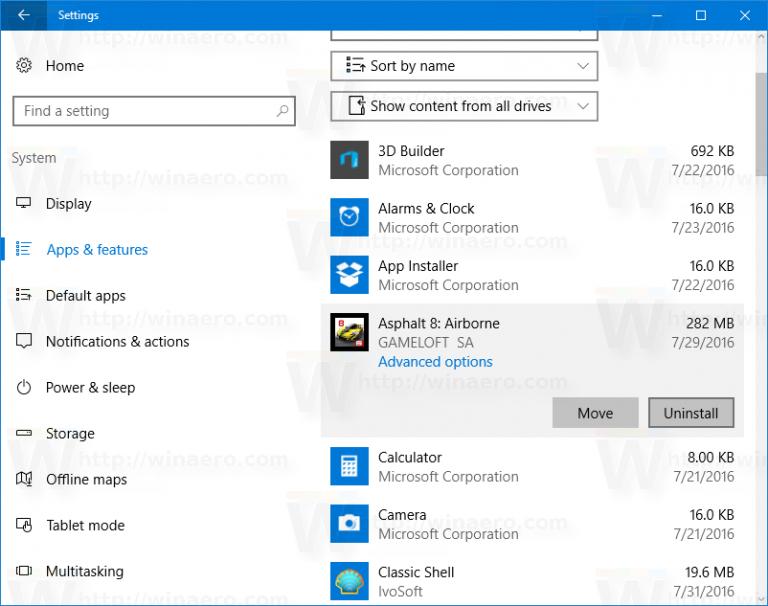The height and width of the screenshot is (606, 768).
Task: Click the Find a setting search box
Action: (x=154, y=111)
